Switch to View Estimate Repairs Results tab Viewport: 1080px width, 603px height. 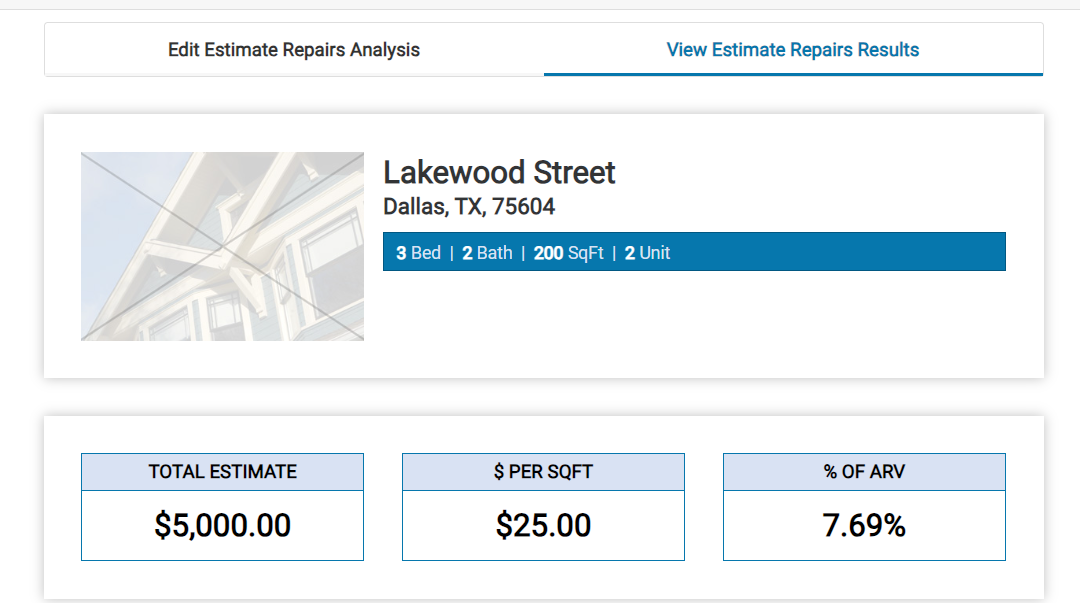[x=793, y=50]
